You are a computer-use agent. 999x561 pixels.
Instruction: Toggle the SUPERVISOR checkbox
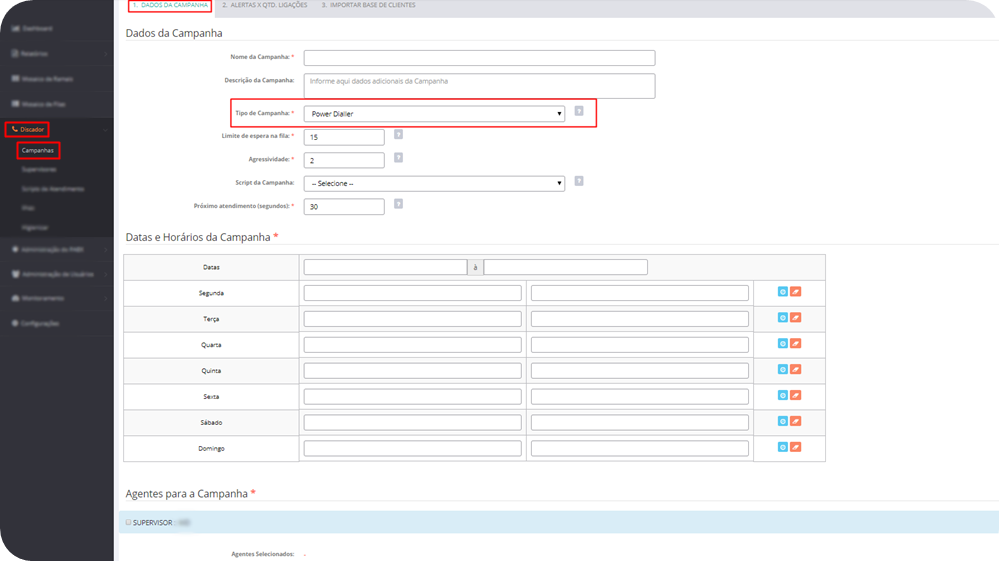129,522
